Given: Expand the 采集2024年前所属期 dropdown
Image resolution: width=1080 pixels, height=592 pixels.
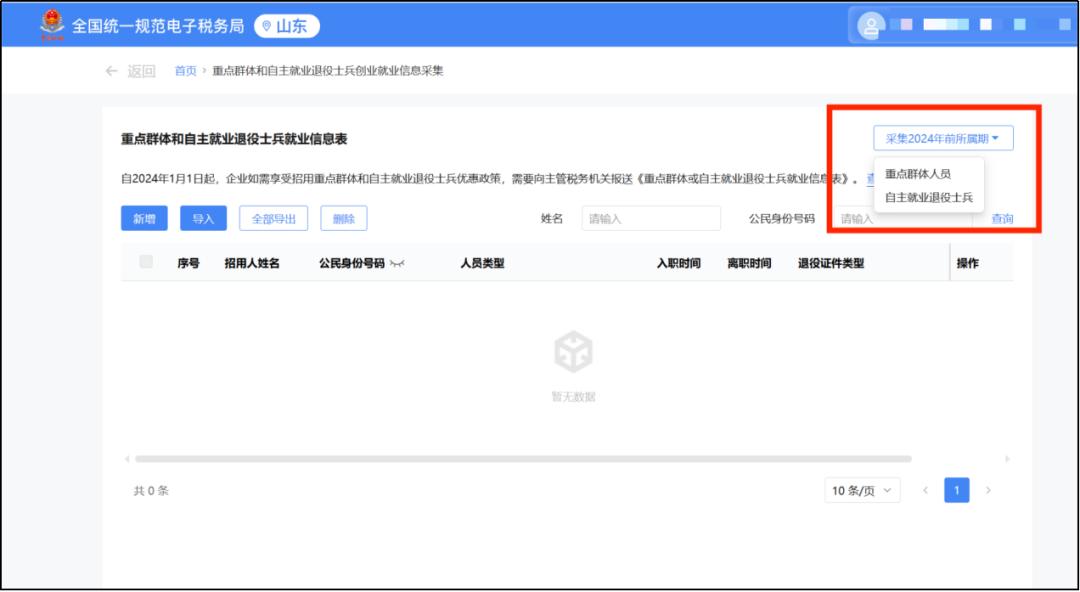Looking at the screenshot, I should pos(942,139).
